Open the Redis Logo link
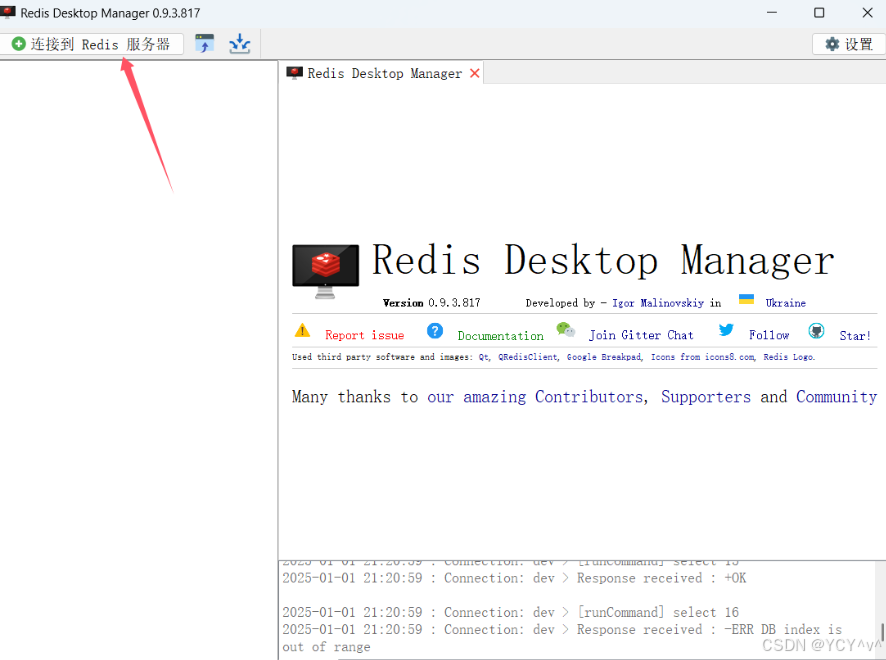This screenshot has height=660, width=886. 789,357
